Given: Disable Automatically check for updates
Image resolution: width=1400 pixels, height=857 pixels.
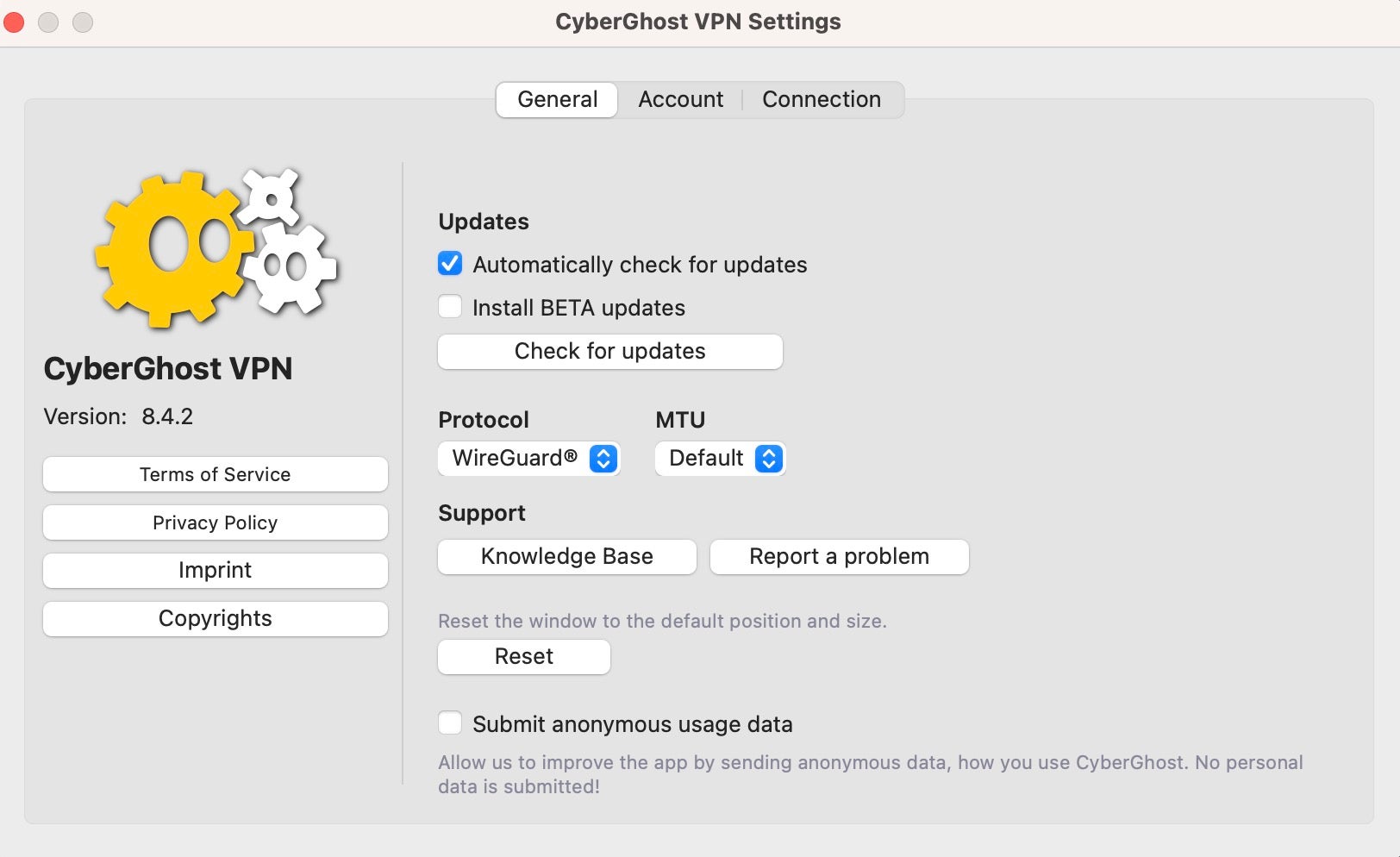Looking at the screenshot, I should [450, 264].
